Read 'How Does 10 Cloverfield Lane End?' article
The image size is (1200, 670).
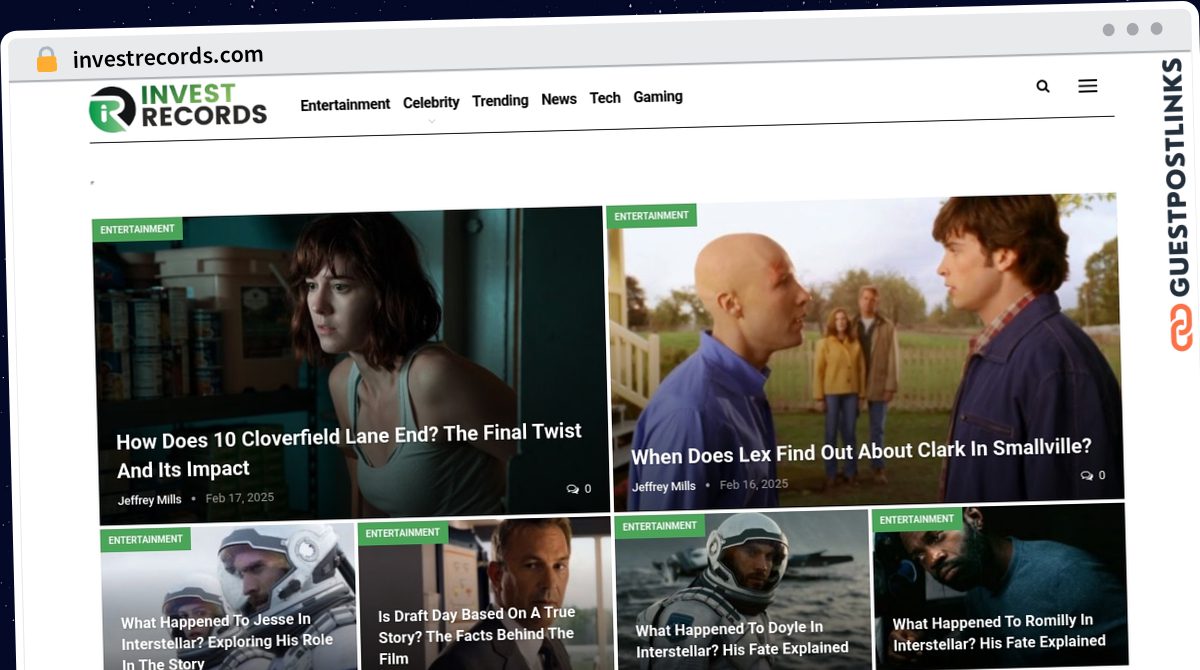click(x=349, y=451)
